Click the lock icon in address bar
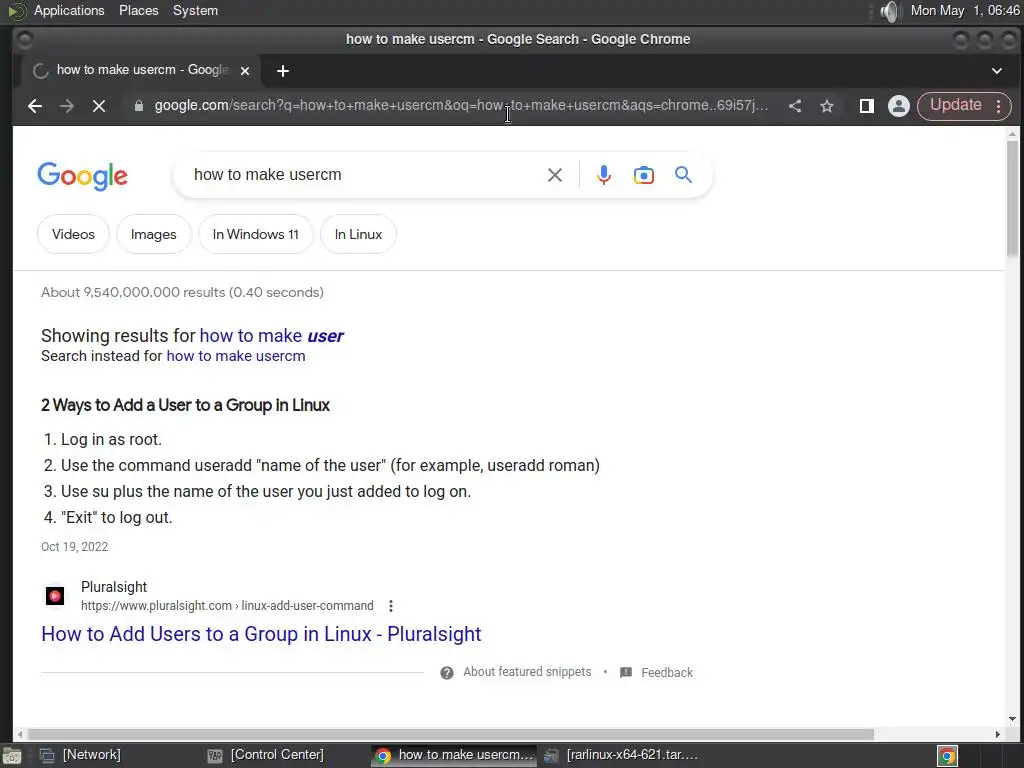 click(x=138, y=106)
